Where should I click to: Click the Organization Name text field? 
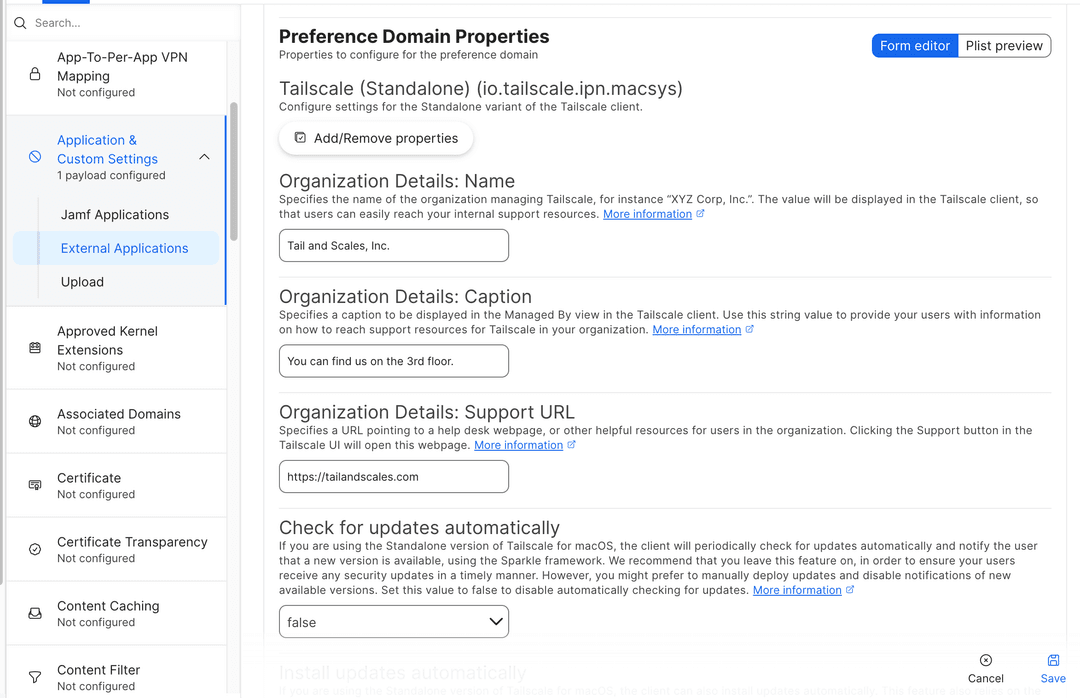coord(394,246)
